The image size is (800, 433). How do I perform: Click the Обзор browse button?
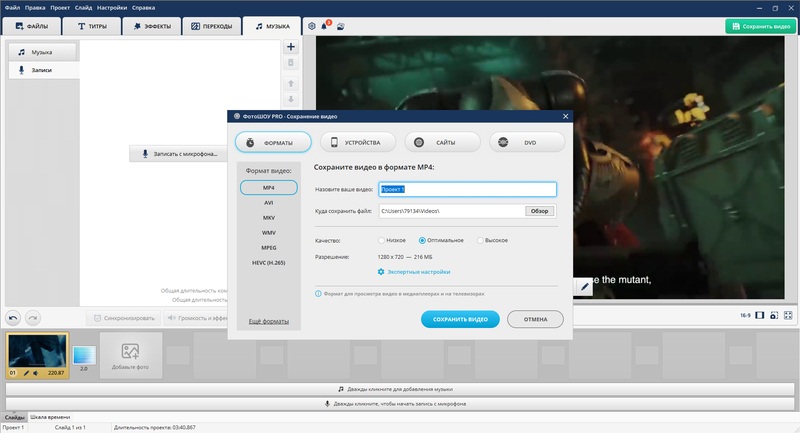tap(539, 211)
